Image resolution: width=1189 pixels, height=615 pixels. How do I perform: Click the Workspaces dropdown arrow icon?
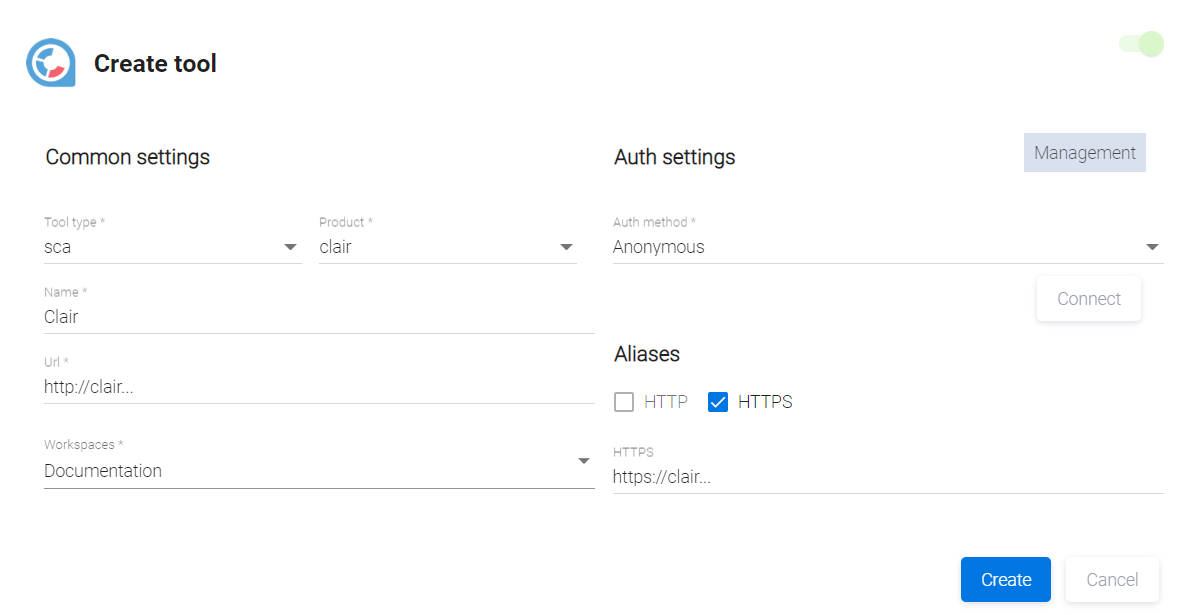583,461
